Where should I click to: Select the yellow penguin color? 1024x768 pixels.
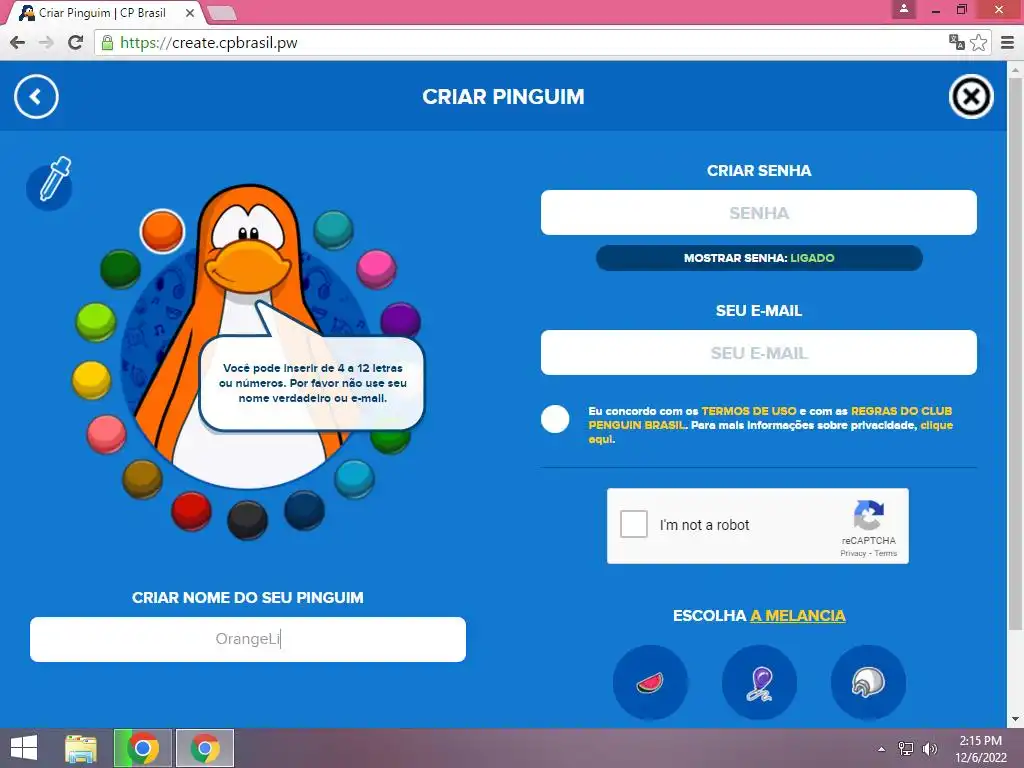[x=91, y=380]
